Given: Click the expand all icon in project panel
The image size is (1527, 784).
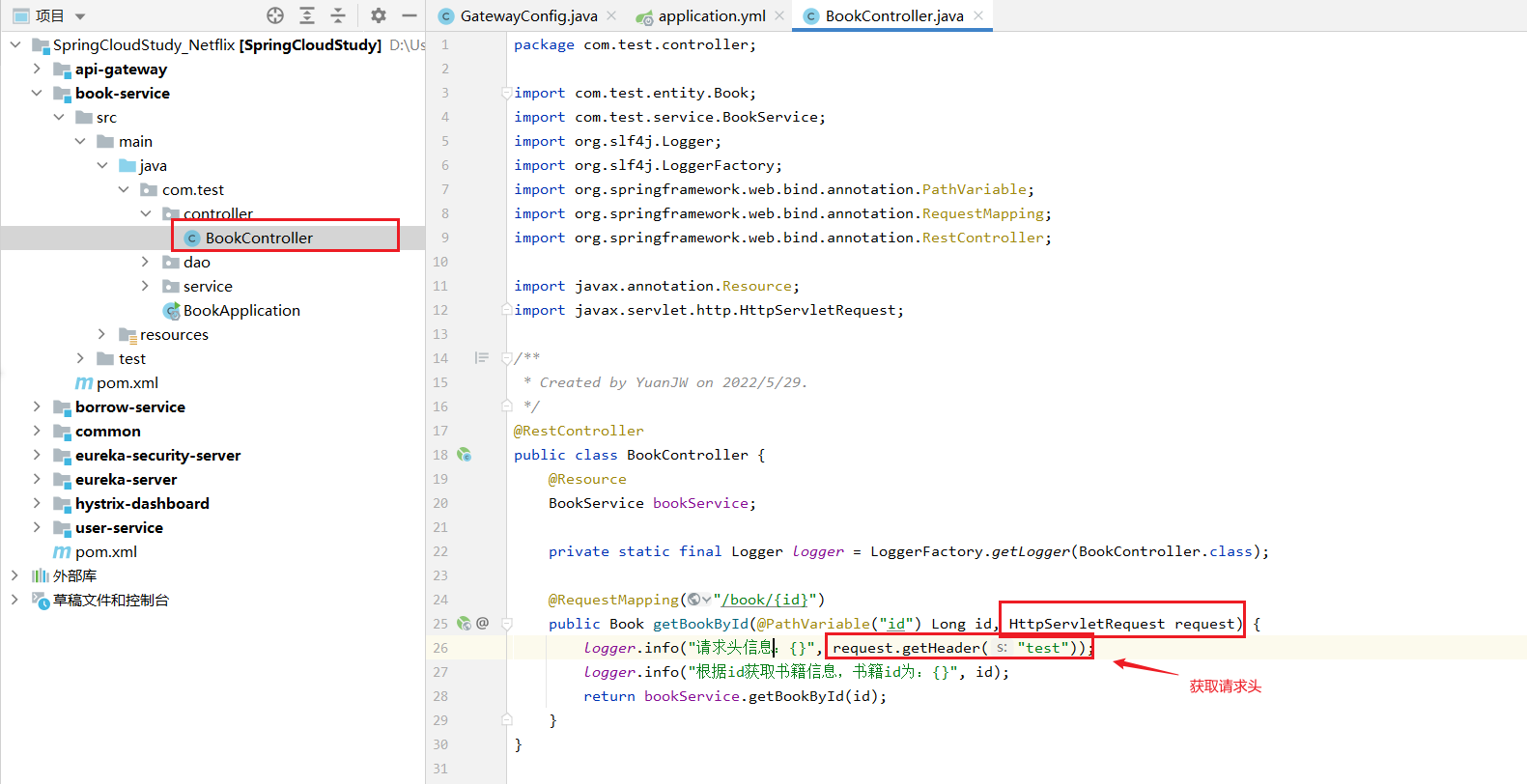Looking at the screenshot, I should click(x=307, y=15).
